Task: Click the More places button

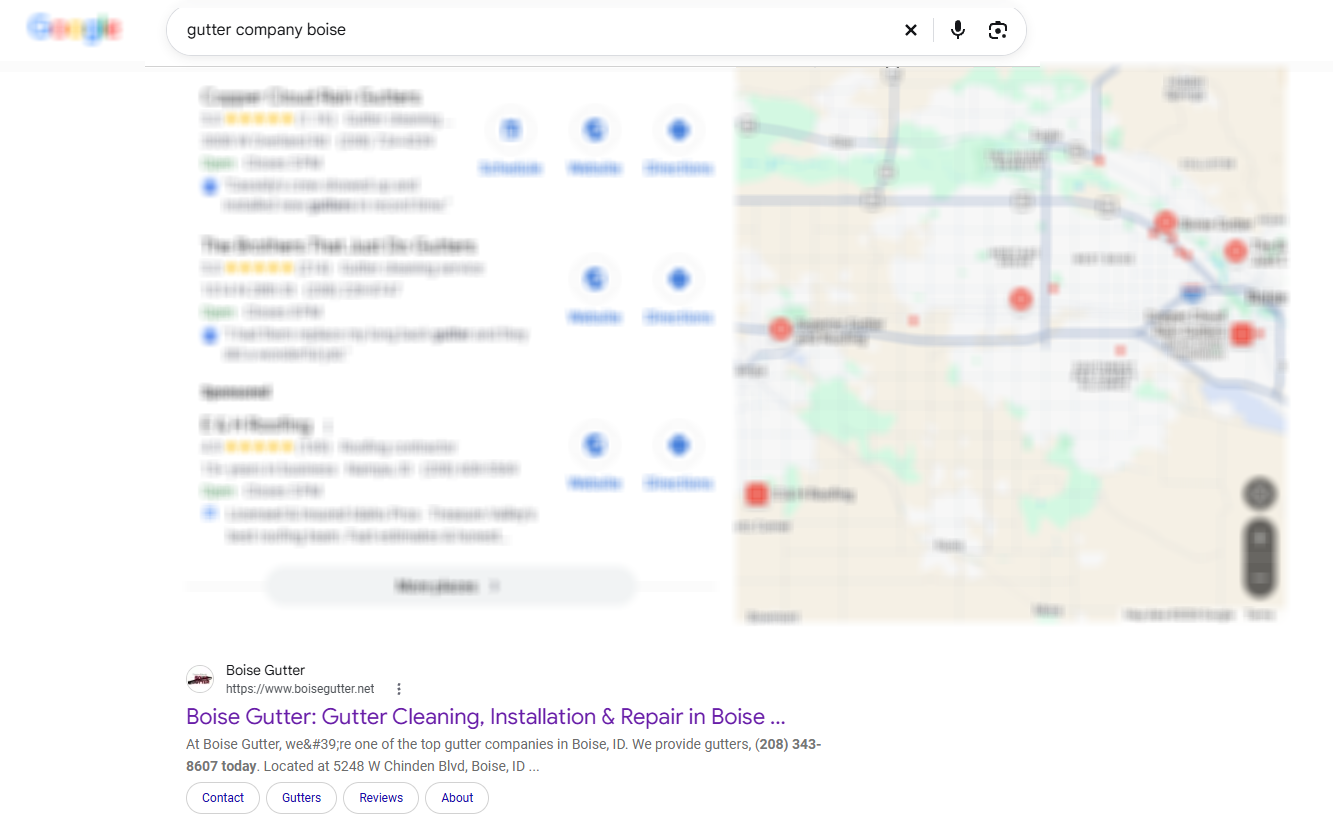Action: 450,586
